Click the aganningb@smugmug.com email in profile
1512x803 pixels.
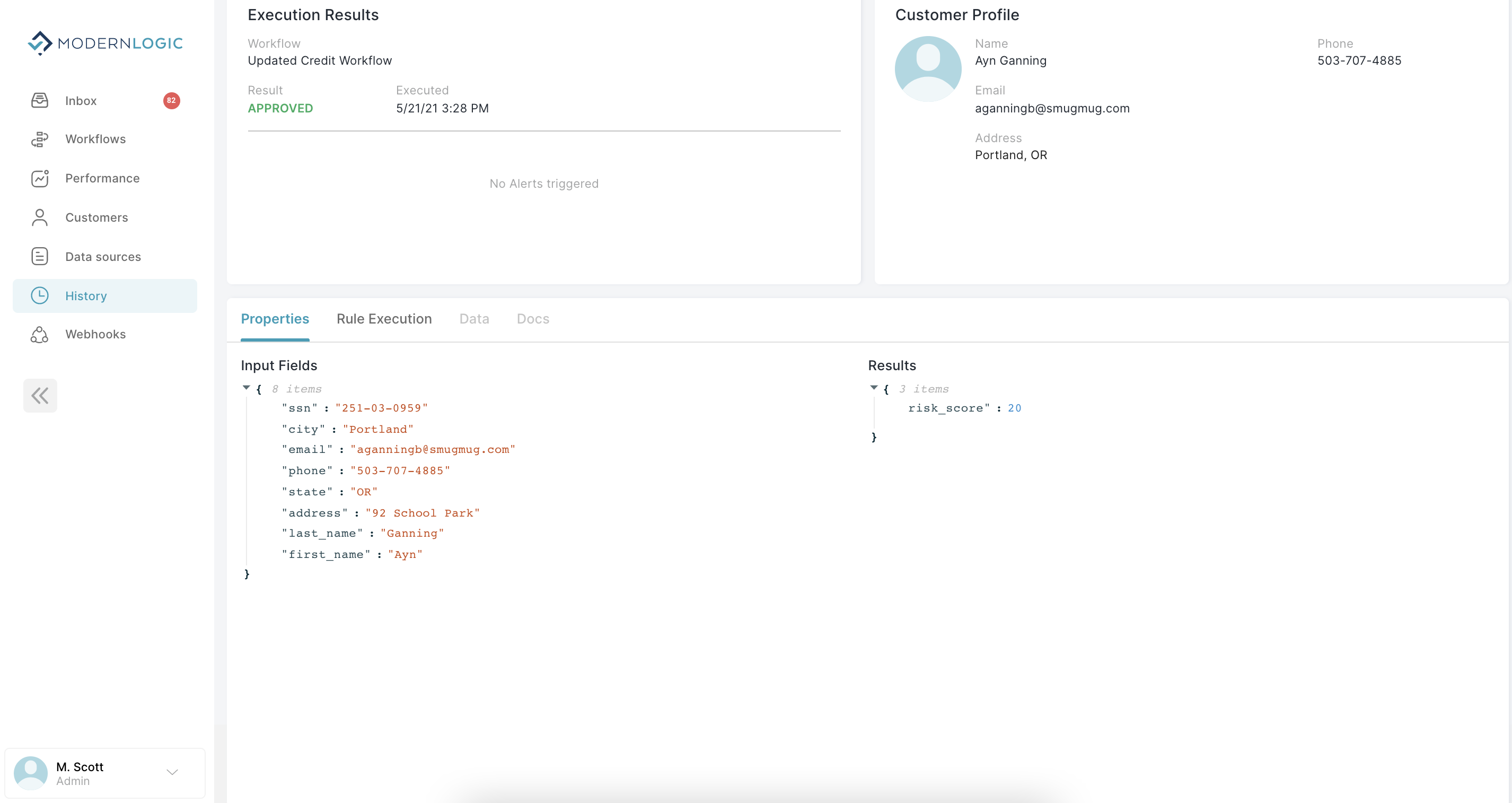point(1052,108)
